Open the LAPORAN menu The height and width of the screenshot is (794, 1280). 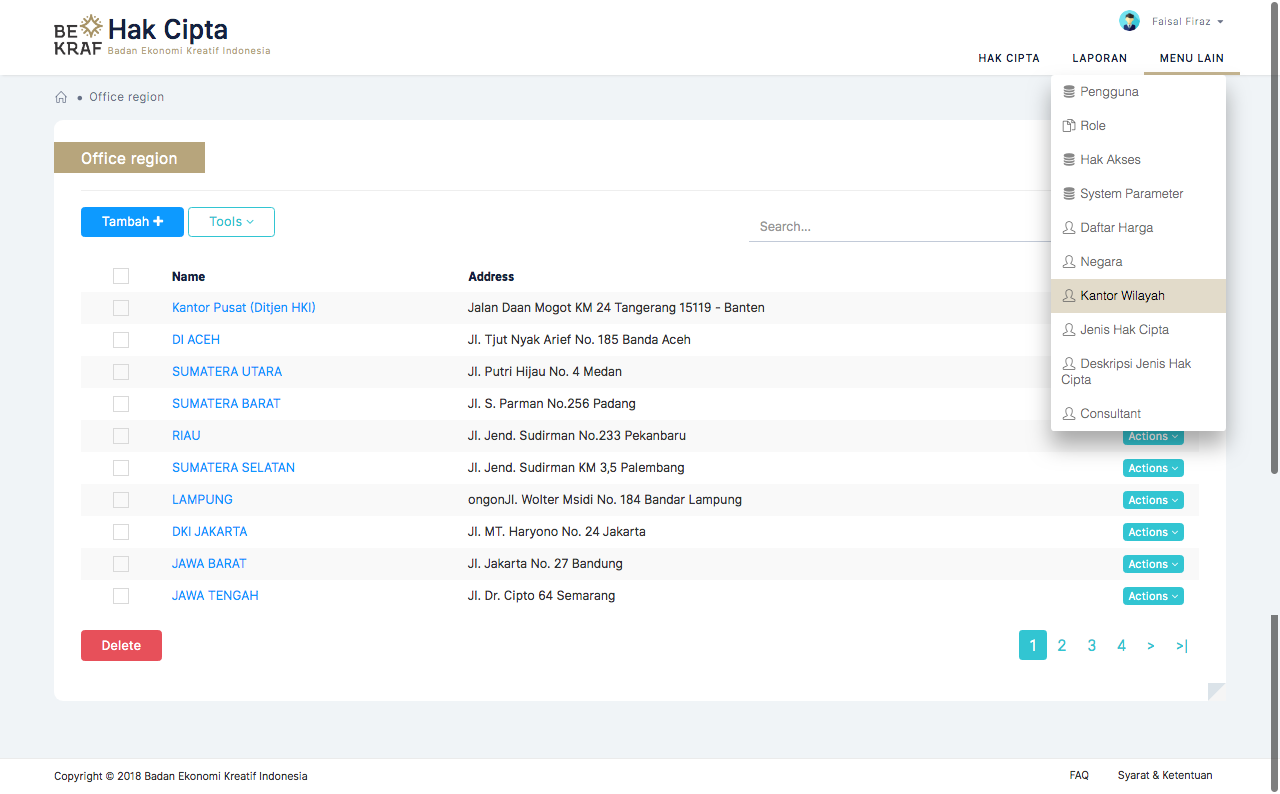[x=1099, y=58]
